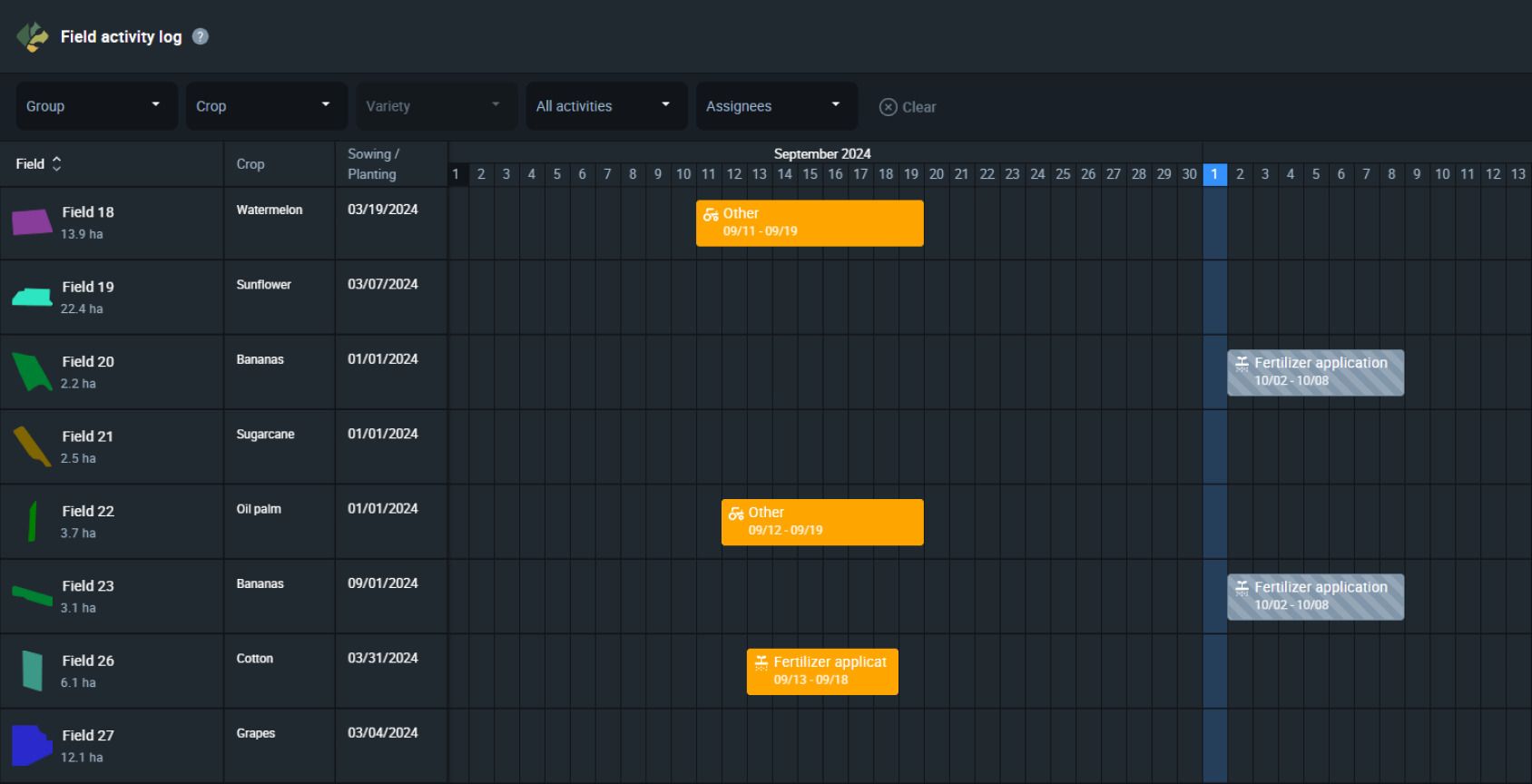Click the Field 20 green shape icon

pyautogui.click(x=32, y=372)
